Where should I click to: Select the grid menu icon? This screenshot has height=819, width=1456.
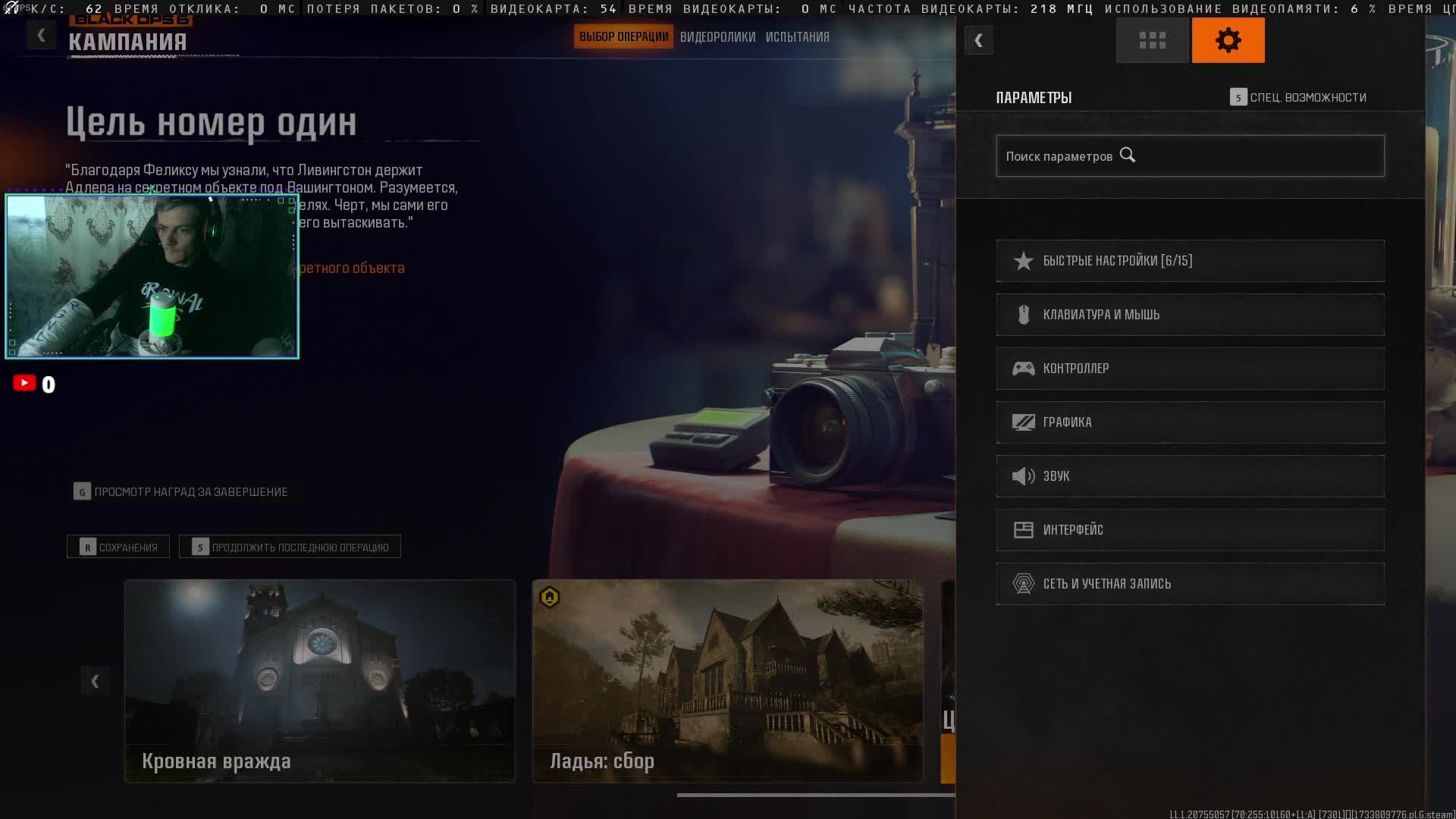(1152, 39)
